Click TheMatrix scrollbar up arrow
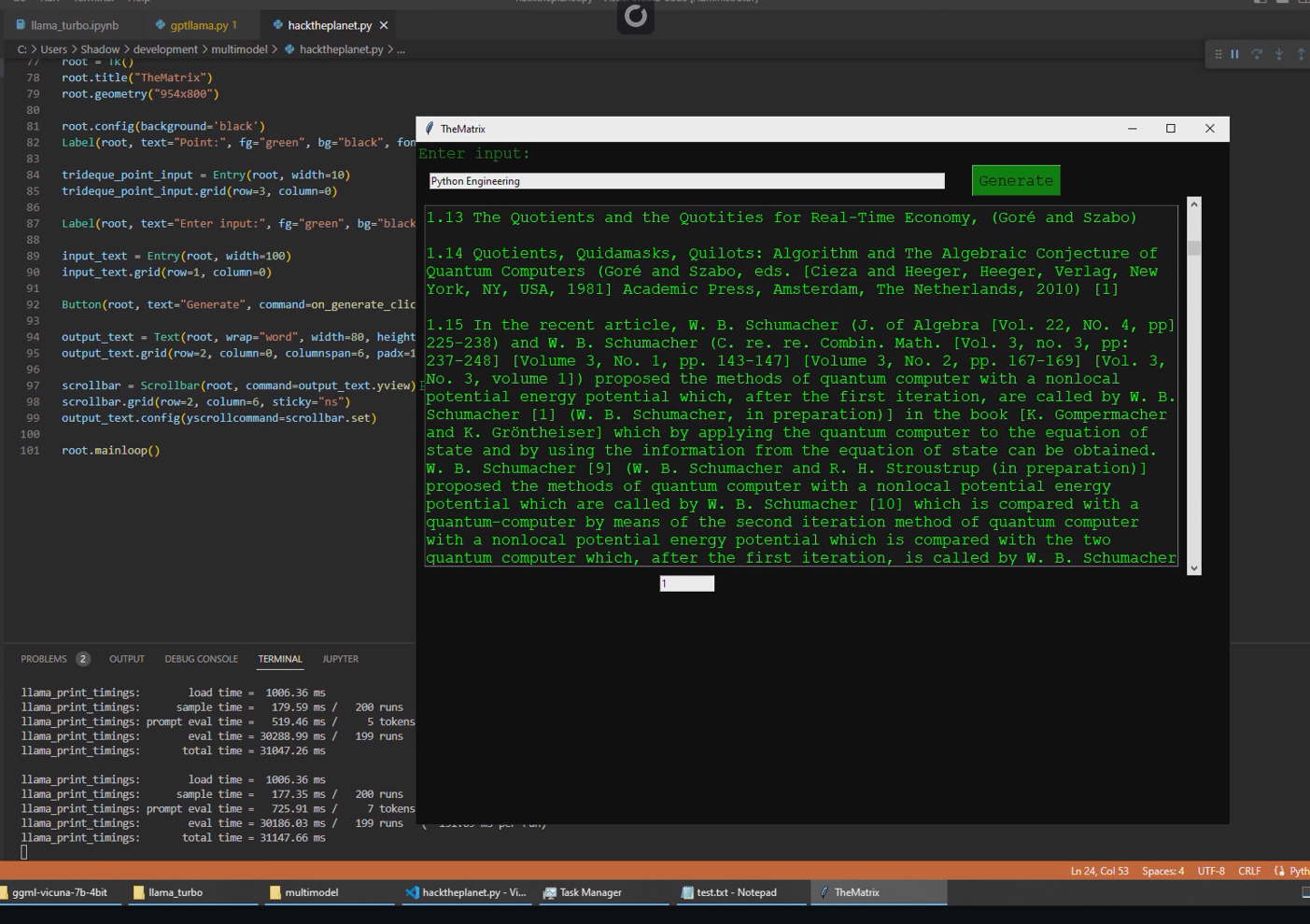 coord(1193,203)
